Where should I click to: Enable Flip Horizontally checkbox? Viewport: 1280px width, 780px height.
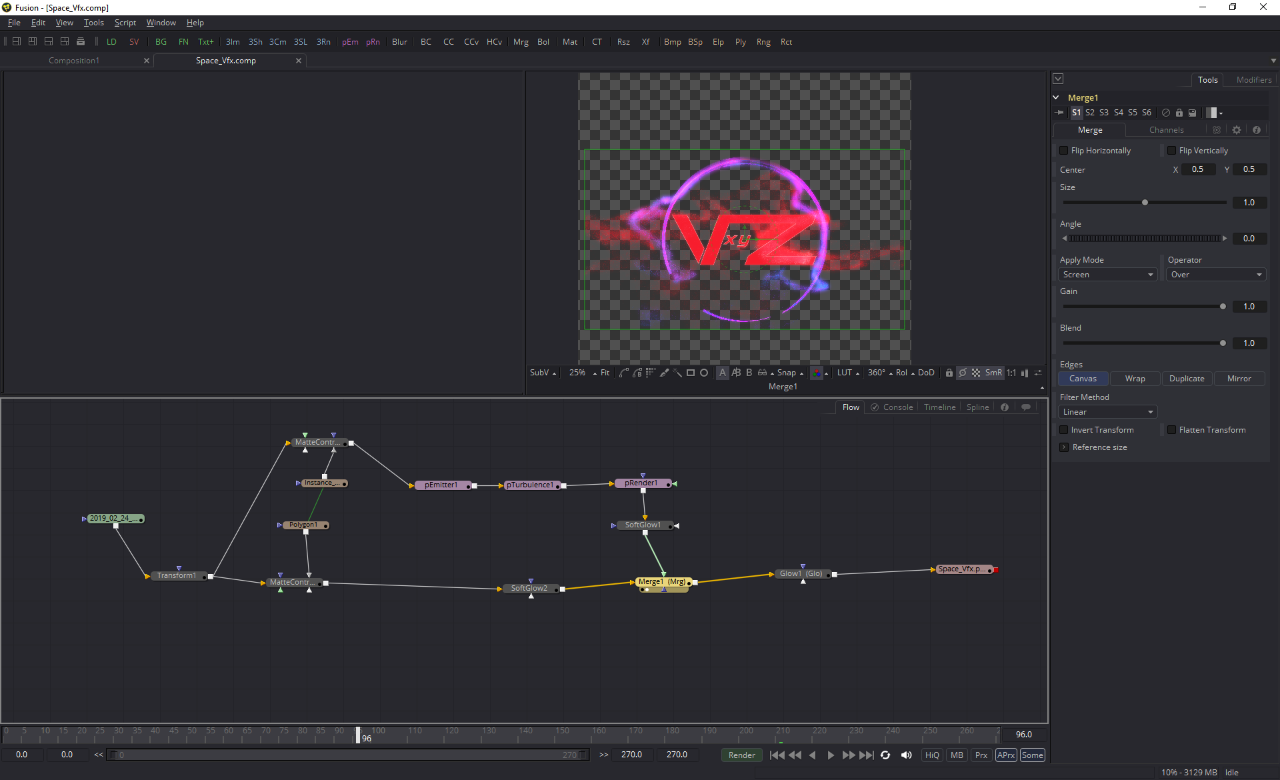[1064, 151]
